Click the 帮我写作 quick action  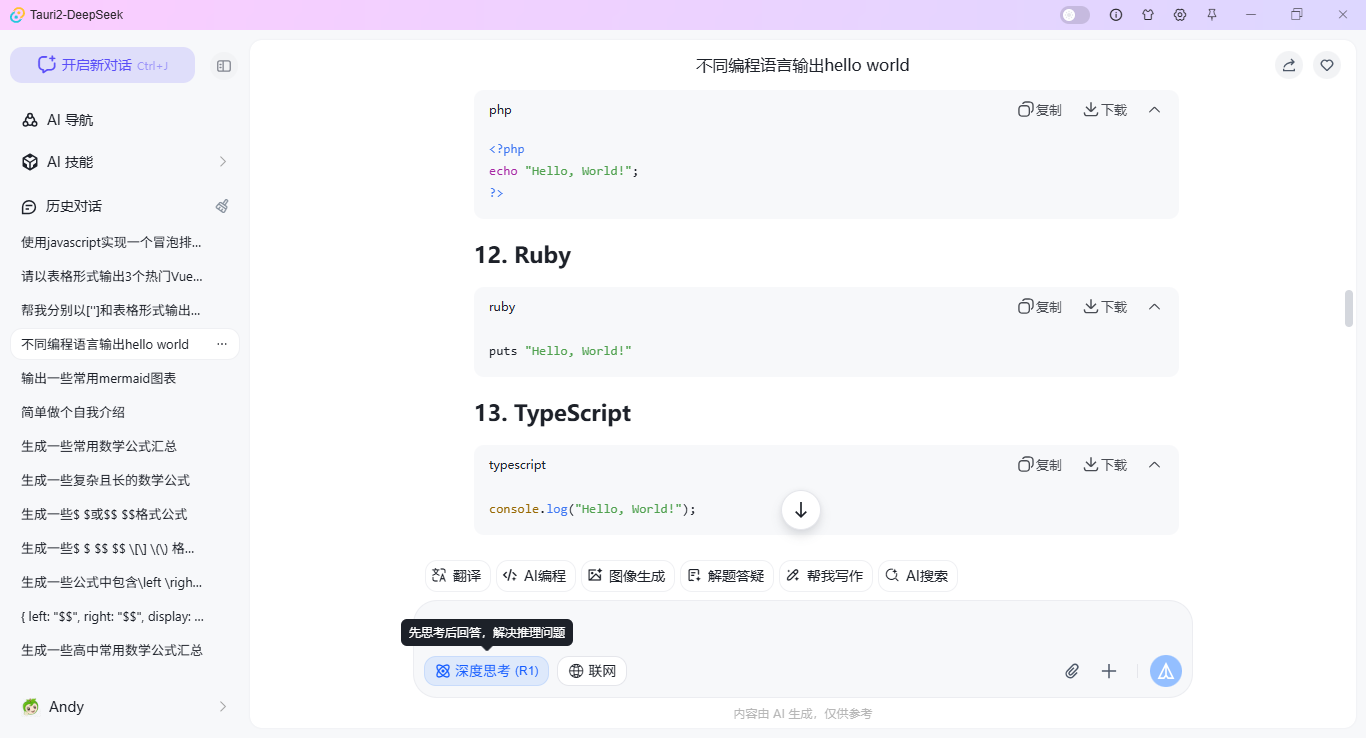point(826,576)
